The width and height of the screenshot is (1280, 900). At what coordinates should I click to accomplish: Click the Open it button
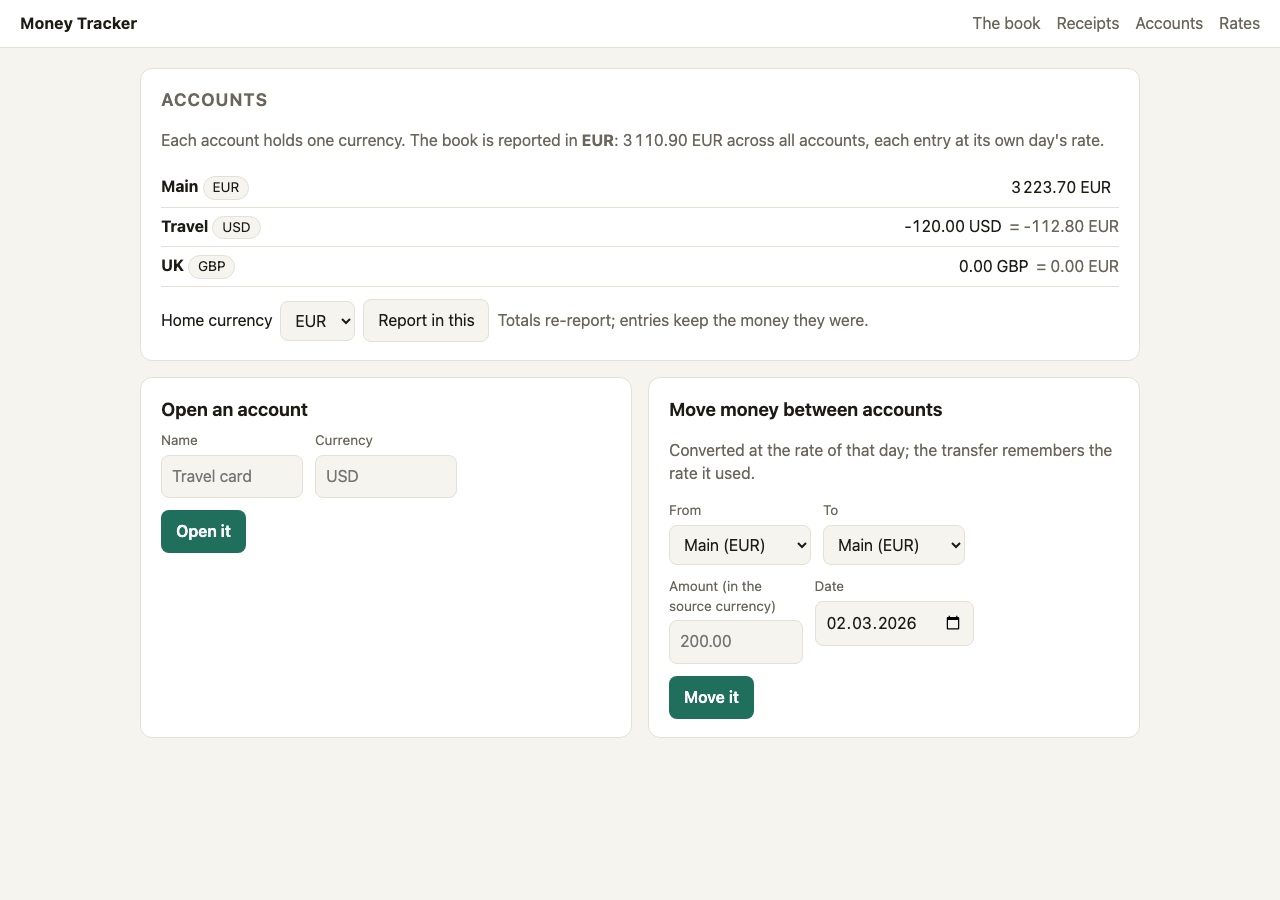click(203, 532)
